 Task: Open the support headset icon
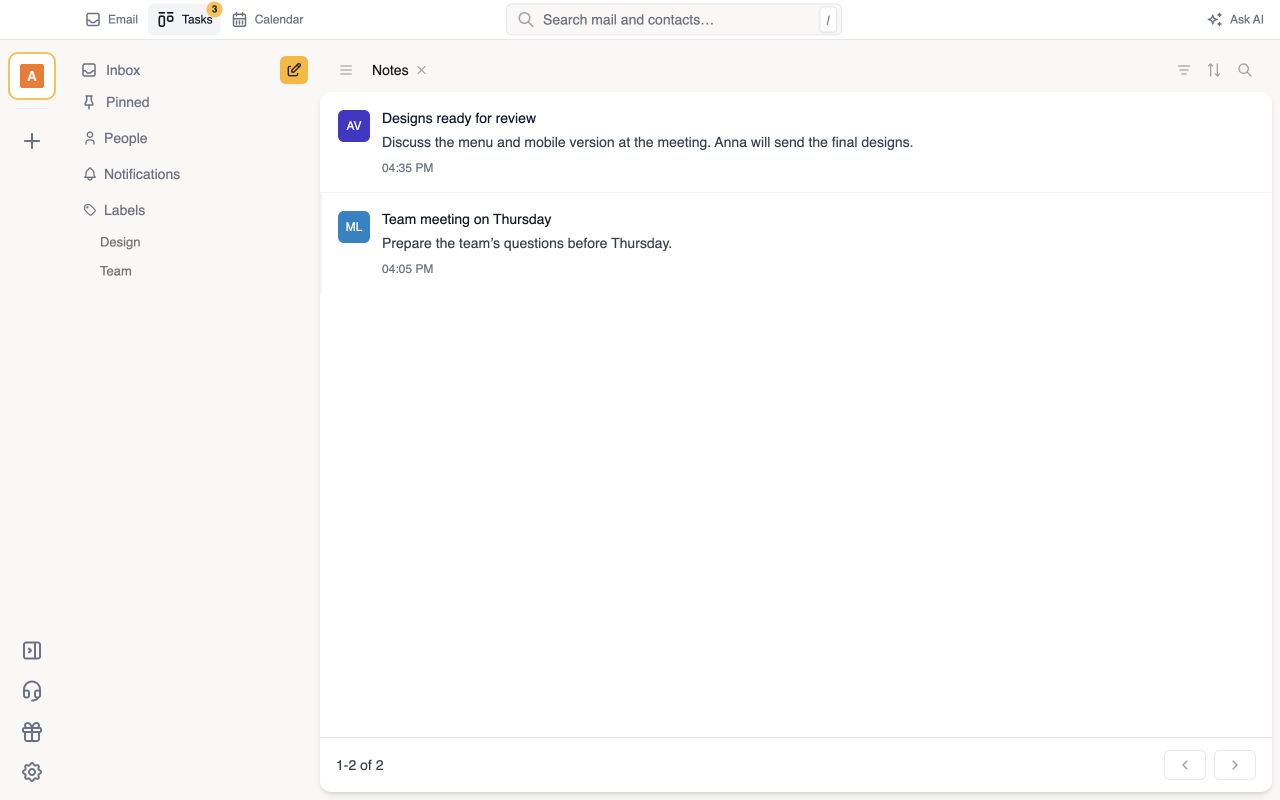[32, 691]
